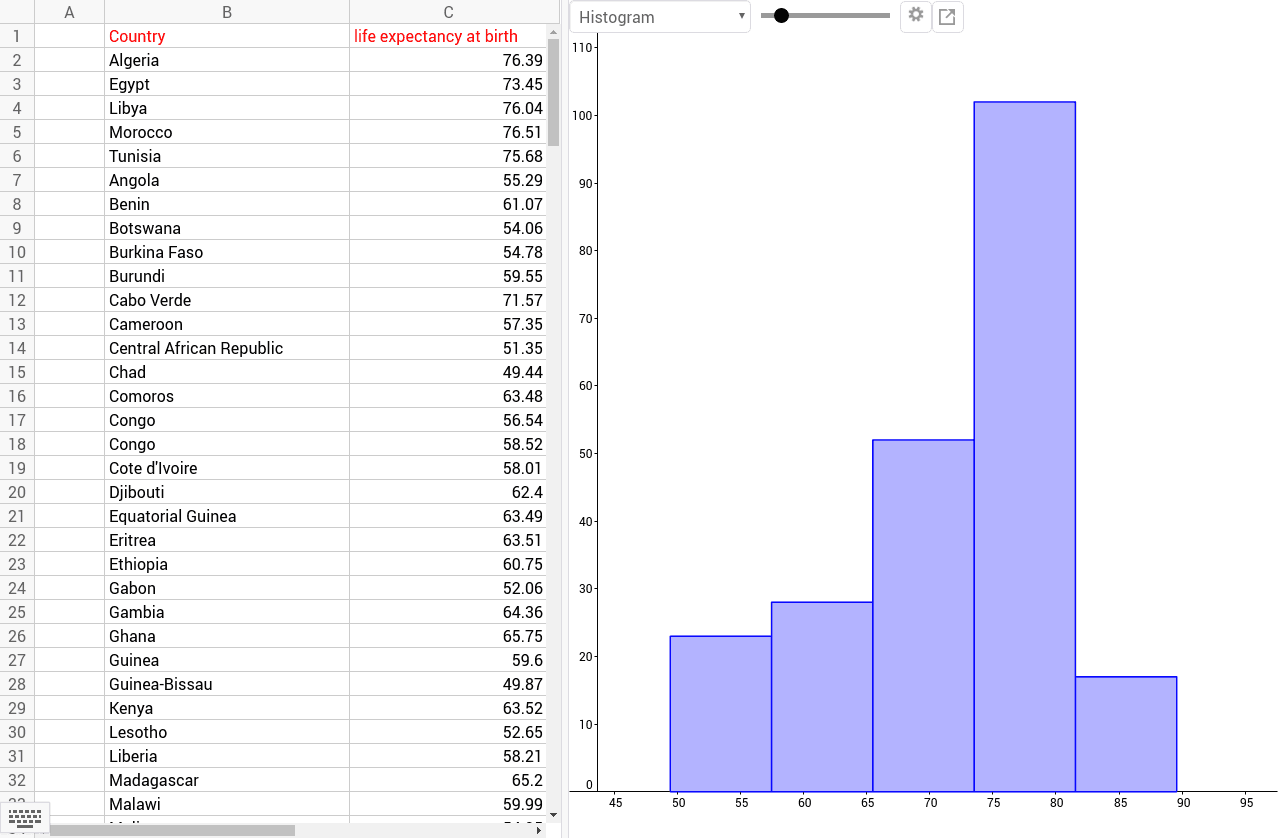Select row header 29
Screen dimensions: 1280x840
point(16,708)
